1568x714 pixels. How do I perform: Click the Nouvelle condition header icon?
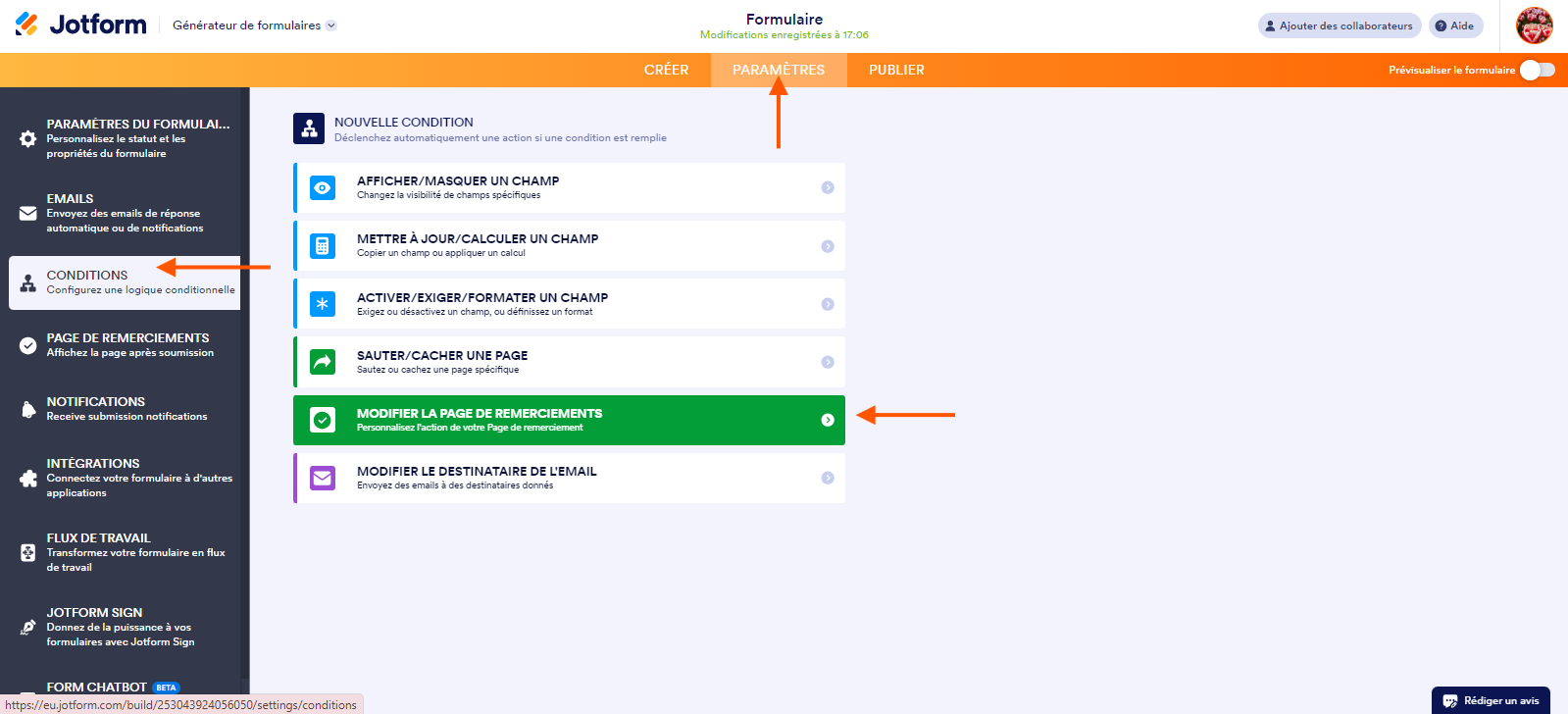309,128
